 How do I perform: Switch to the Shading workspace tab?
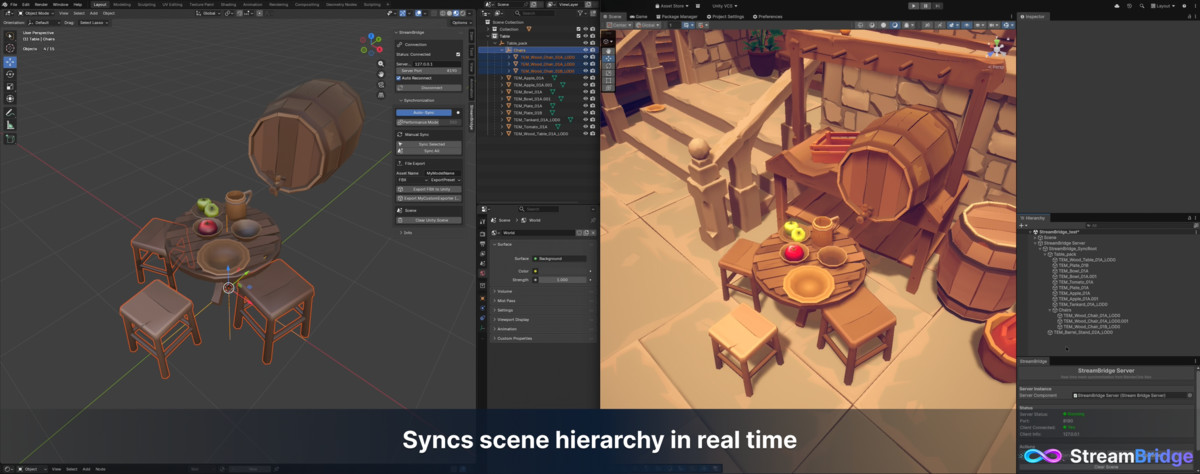coord(228,4)
